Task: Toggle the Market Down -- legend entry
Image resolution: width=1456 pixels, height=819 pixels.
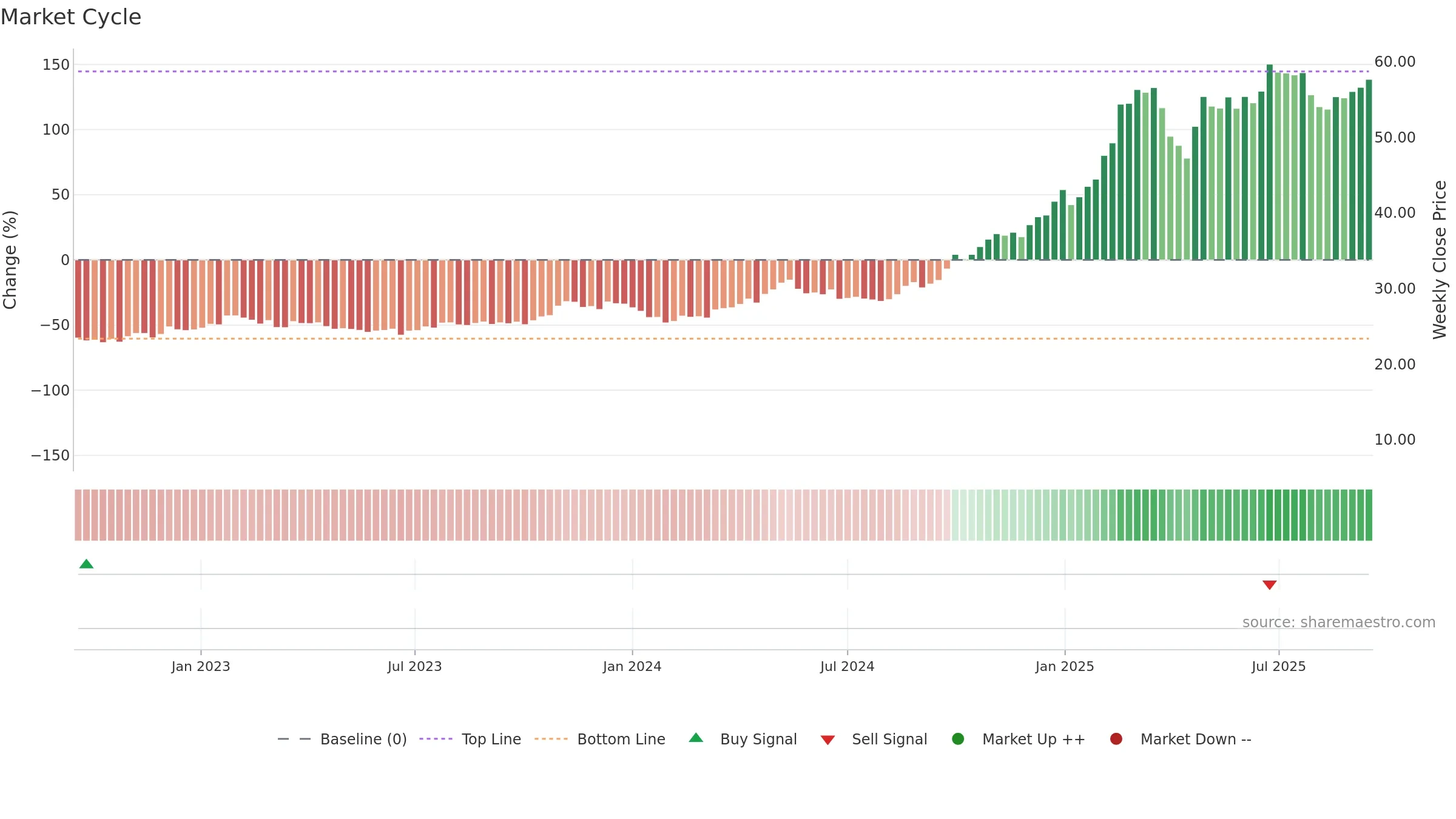Action: [1181, 739]
